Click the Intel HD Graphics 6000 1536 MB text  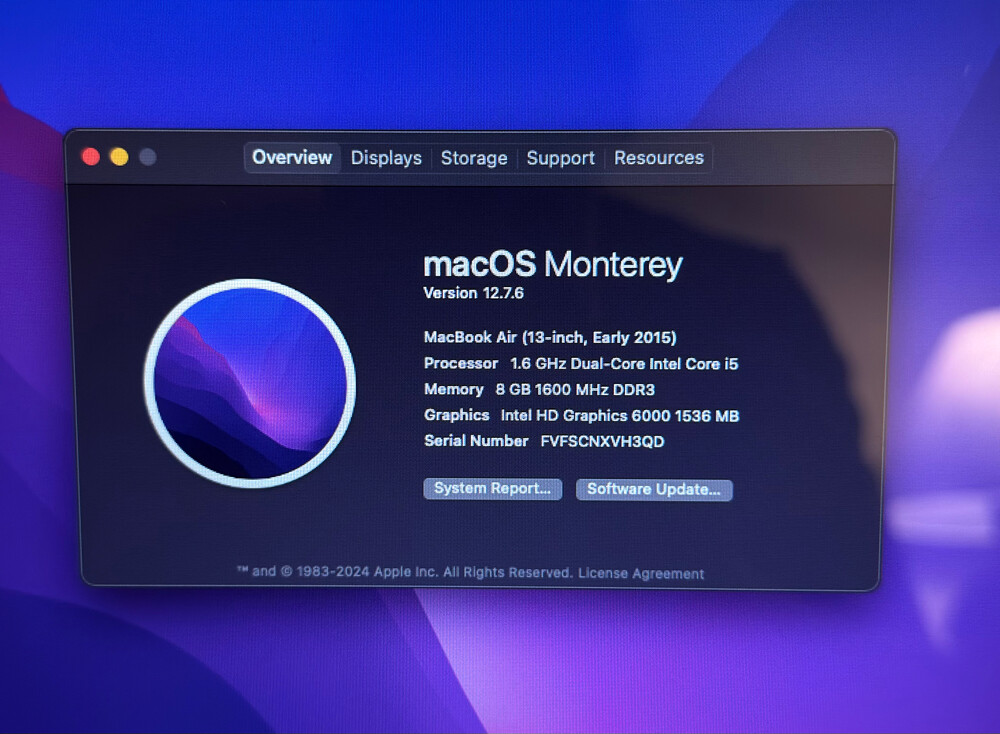[x=620, y=416]
